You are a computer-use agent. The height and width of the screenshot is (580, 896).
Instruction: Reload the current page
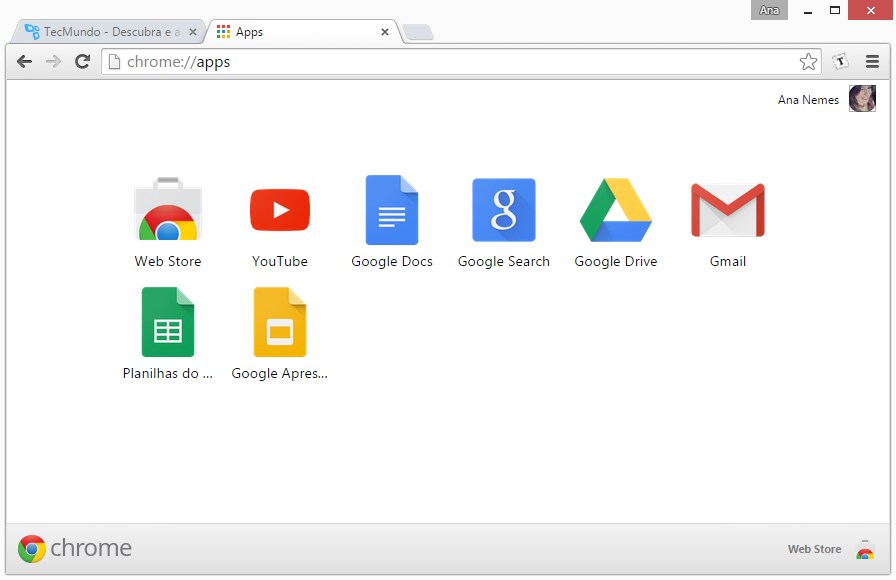83,61
